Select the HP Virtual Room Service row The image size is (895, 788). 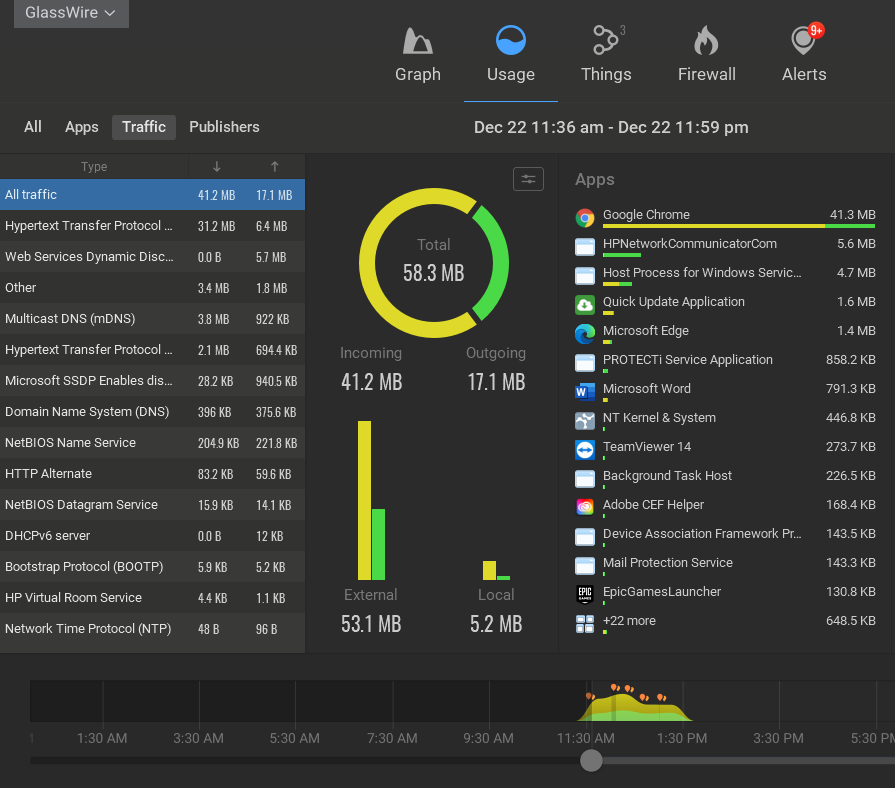click(152, 597)
